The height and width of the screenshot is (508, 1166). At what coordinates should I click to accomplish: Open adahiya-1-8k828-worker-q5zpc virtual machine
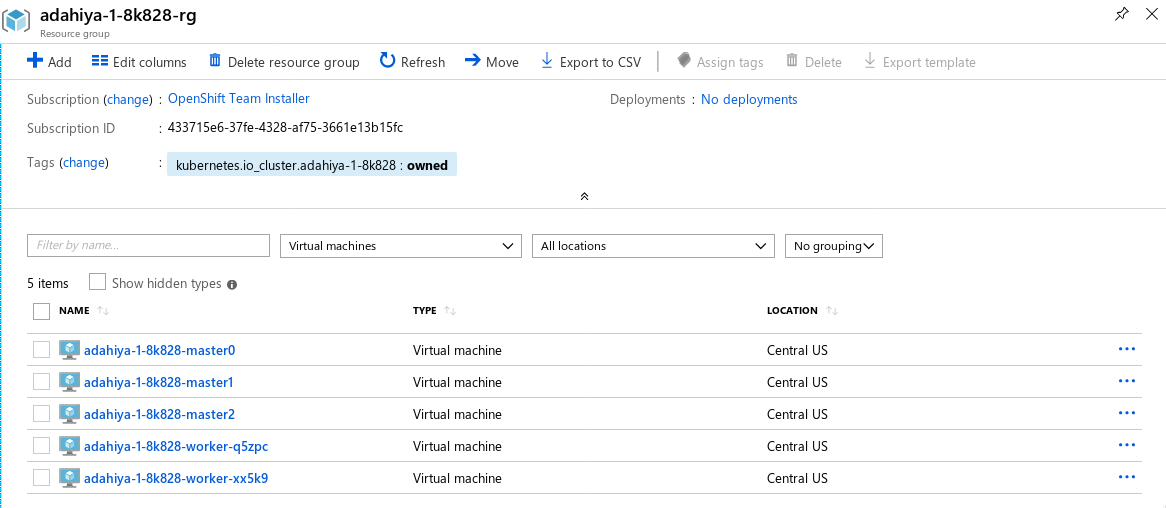pos(176,446)
